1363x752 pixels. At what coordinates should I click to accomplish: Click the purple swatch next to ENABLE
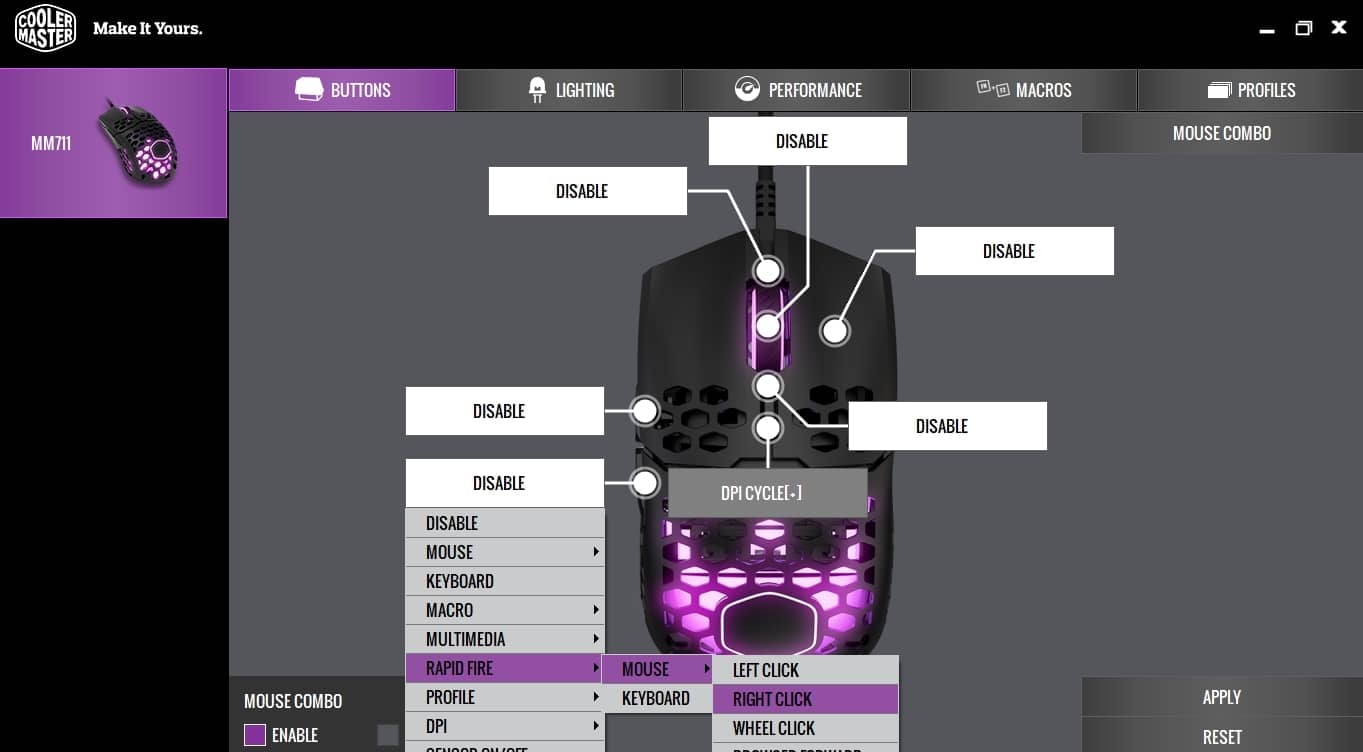point(254,734)
